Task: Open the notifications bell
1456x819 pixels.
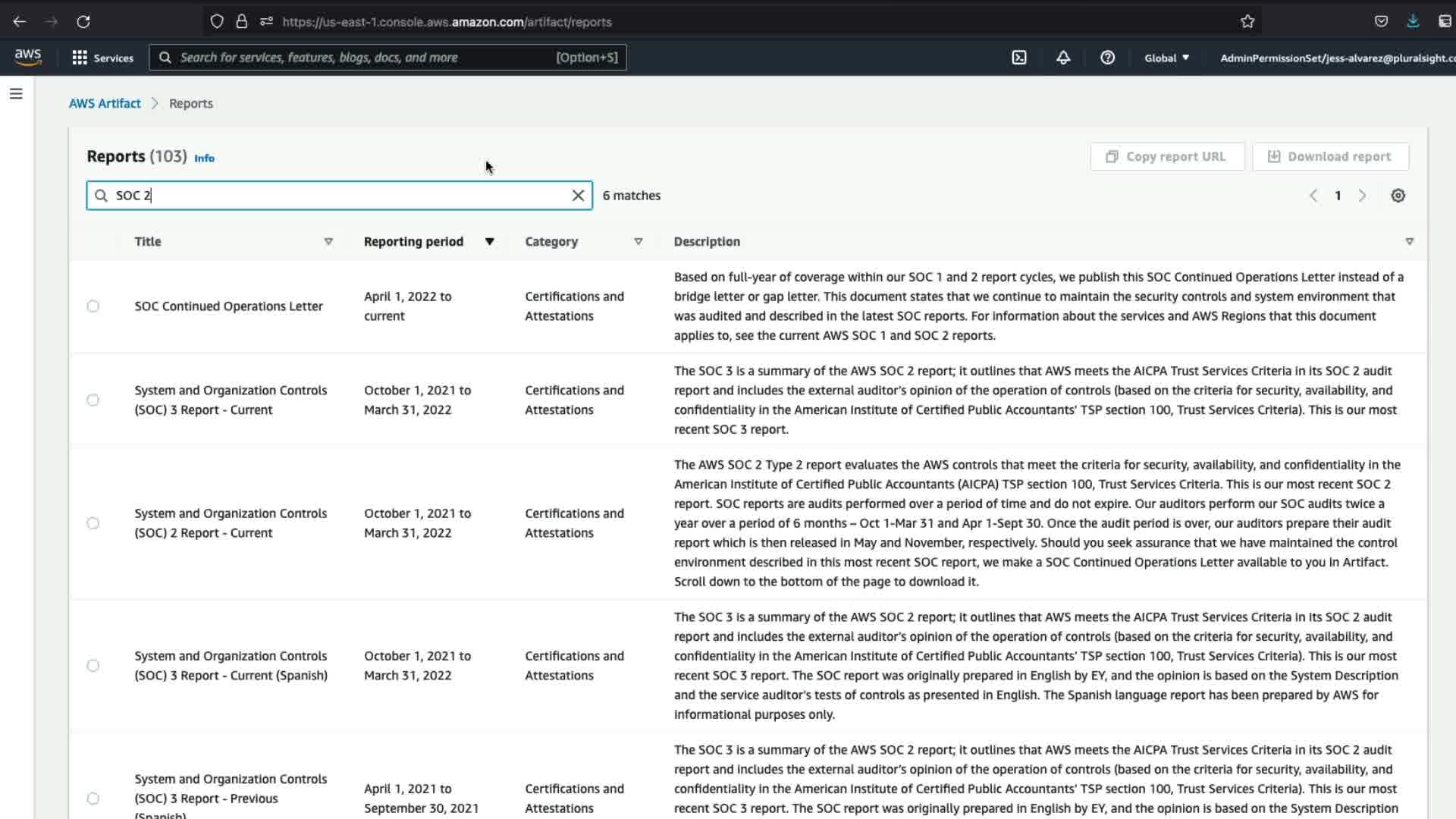Action: coord(1063,58)
